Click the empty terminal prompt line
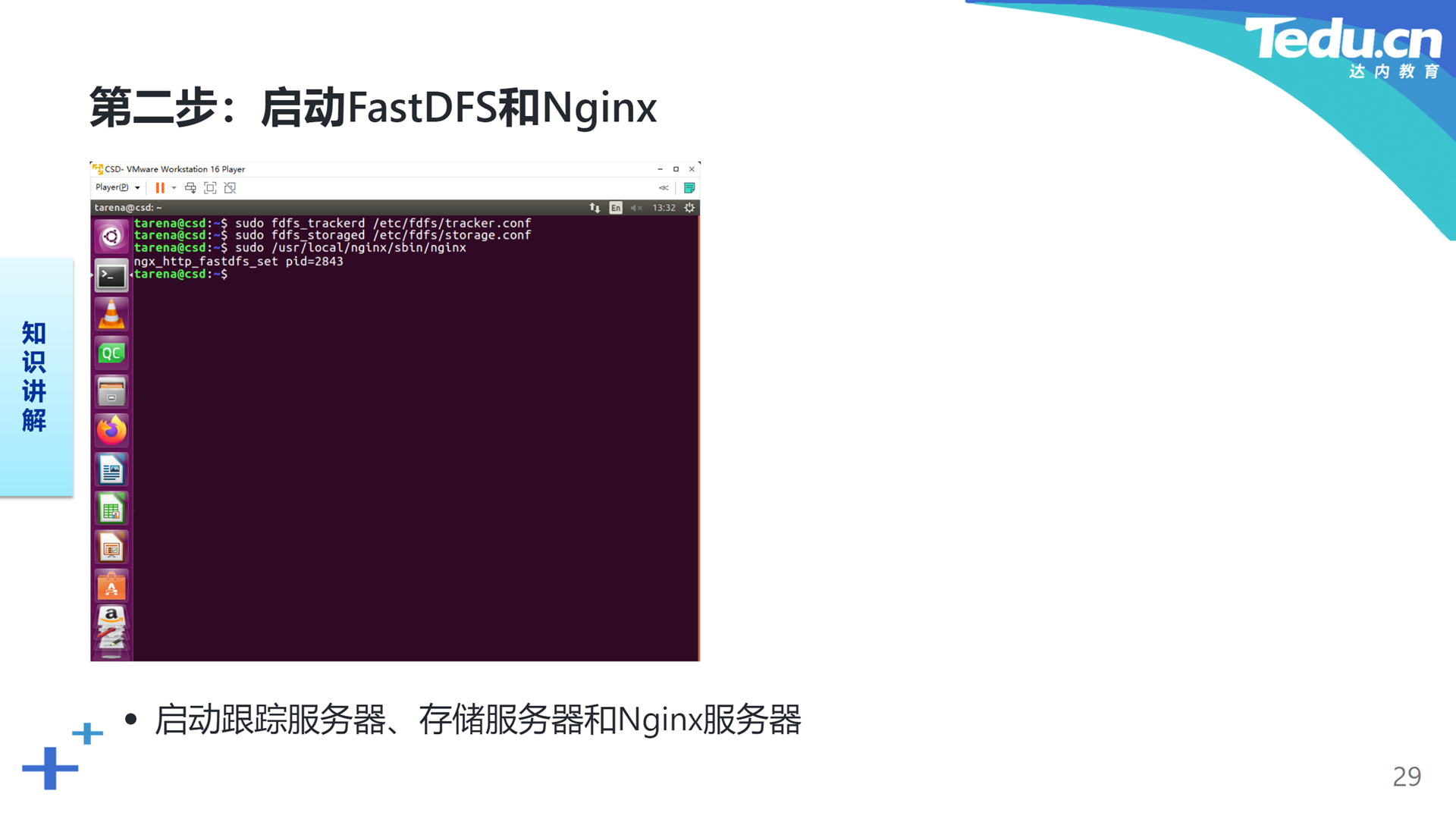Screen dimensions: 1456x819 180,274
